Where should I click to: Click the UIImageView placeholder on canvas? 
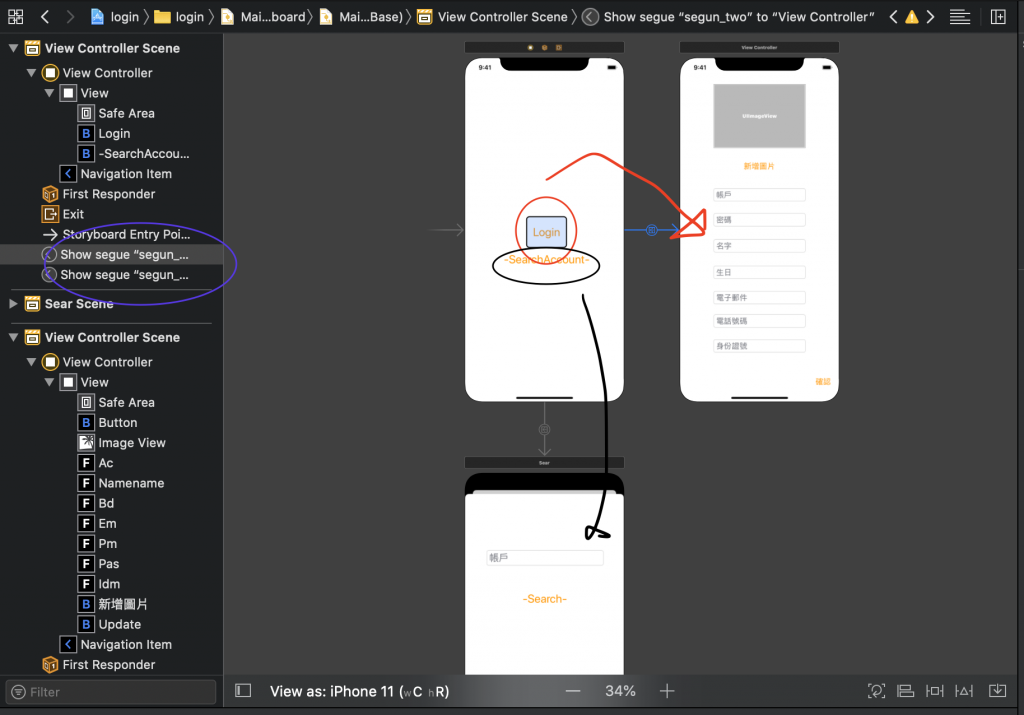click(759, 116)
